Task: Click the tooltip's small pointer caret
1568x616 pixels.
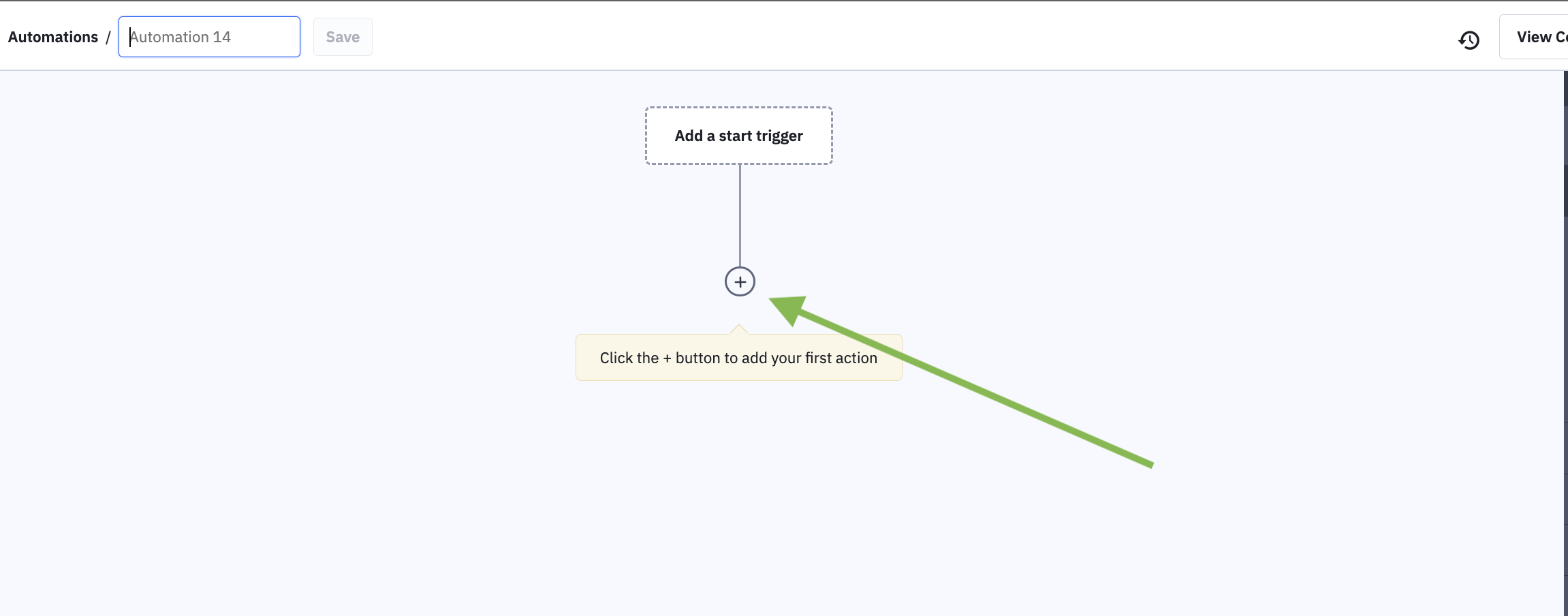Action: 739,330
